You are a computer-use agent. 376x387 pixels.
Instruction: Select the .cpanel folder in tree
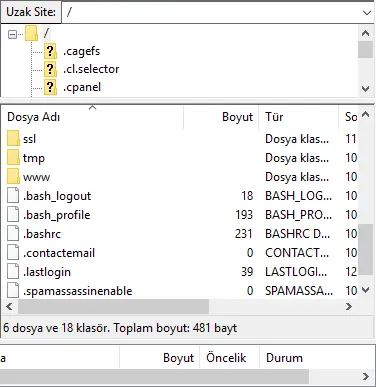click(82, 87)
